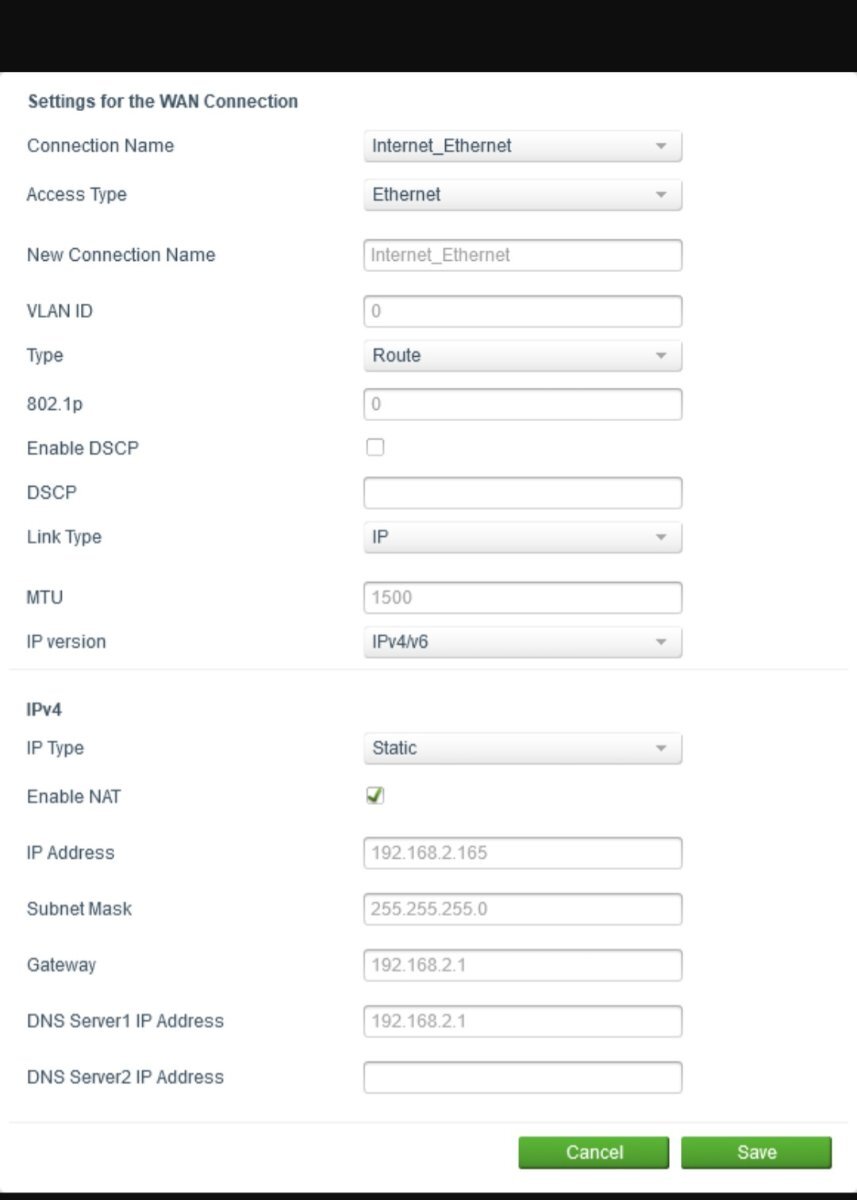Select the VLAN ID input field
Viewport: 857px width, 1200px height.
click(x=522, y=311)
